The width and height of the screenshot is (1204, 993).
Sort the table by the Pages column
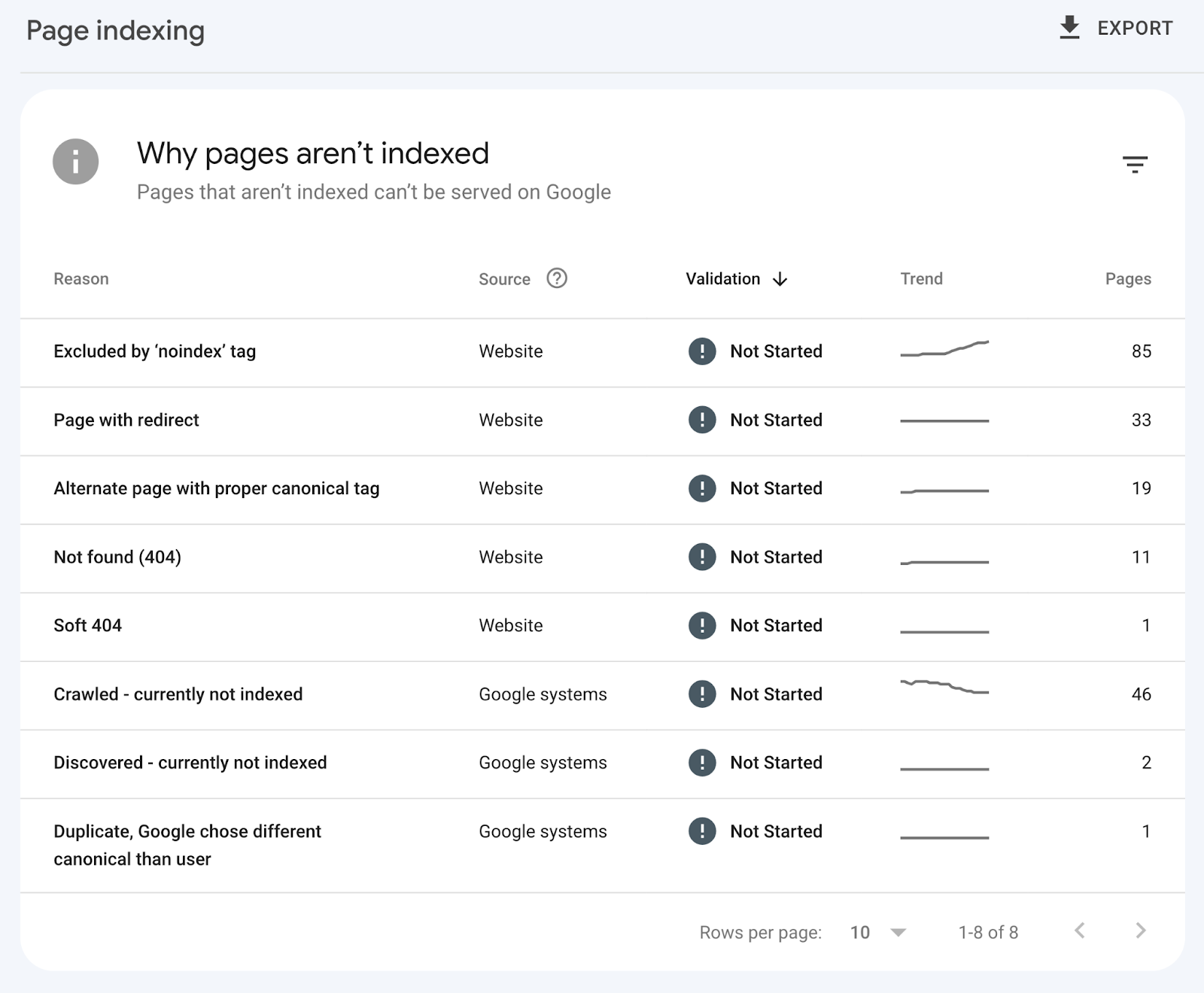1128,278
